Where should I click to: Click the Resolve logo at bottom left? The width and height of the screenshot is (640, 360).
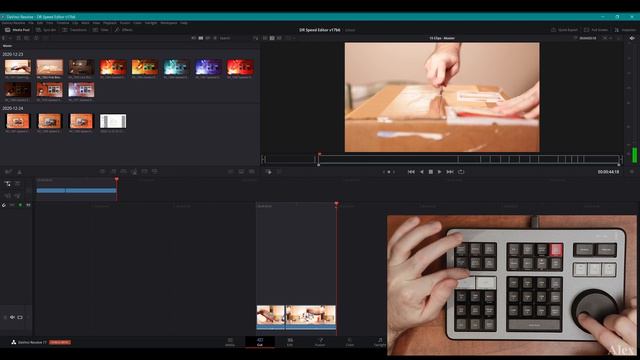click(13, 342)
